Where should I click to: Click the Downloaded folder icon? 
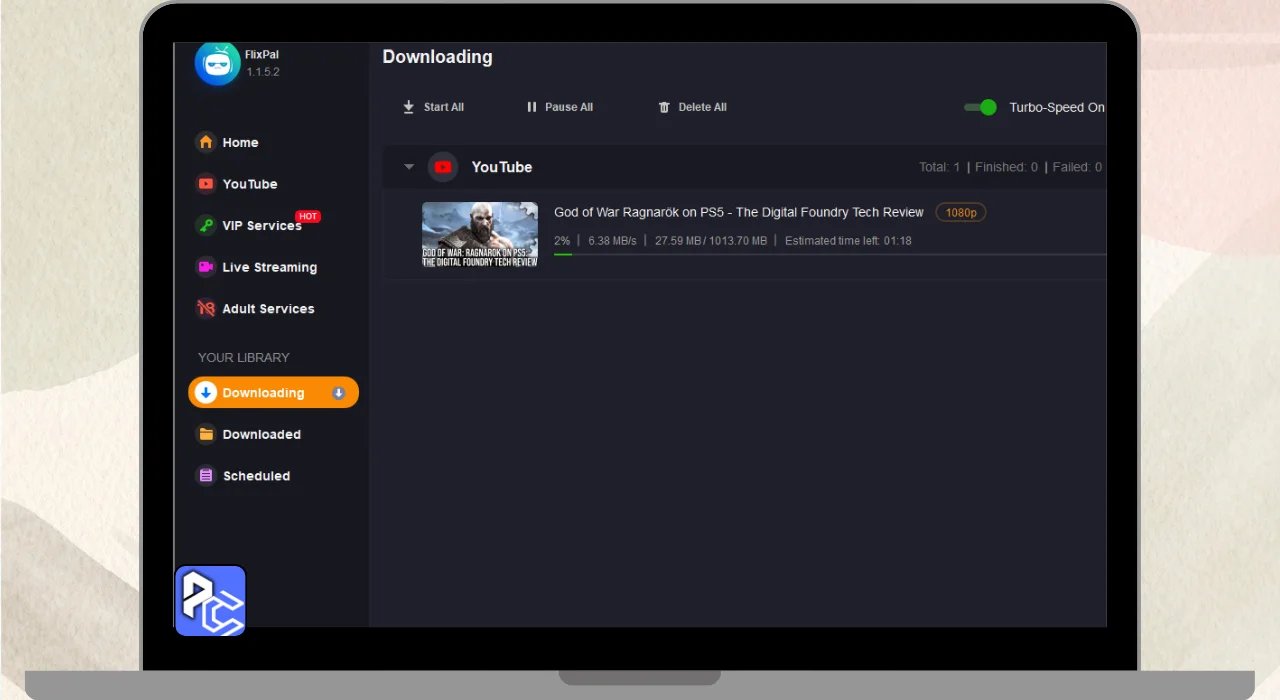tap(206, 434)
